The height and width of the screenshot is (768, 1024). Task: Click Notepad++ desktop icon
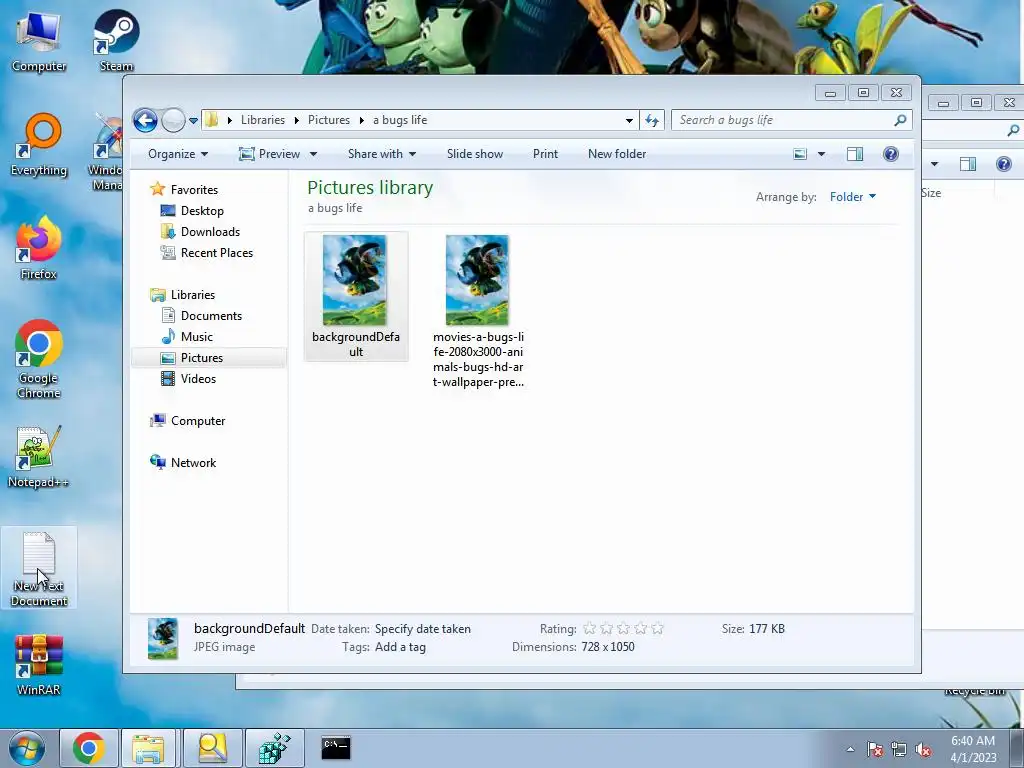(38, 456)
